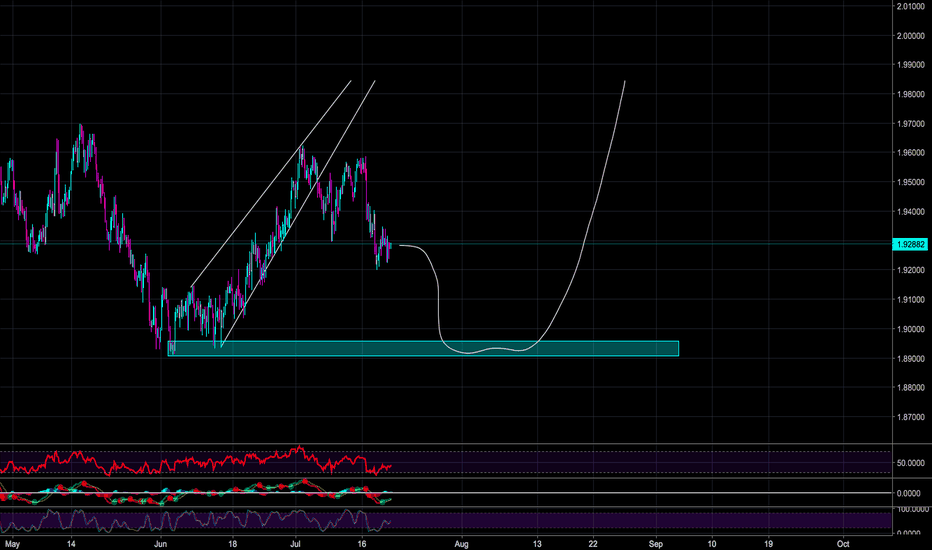Click the 22 date label on time axis

pyautogui.click(x=593, y=543)
